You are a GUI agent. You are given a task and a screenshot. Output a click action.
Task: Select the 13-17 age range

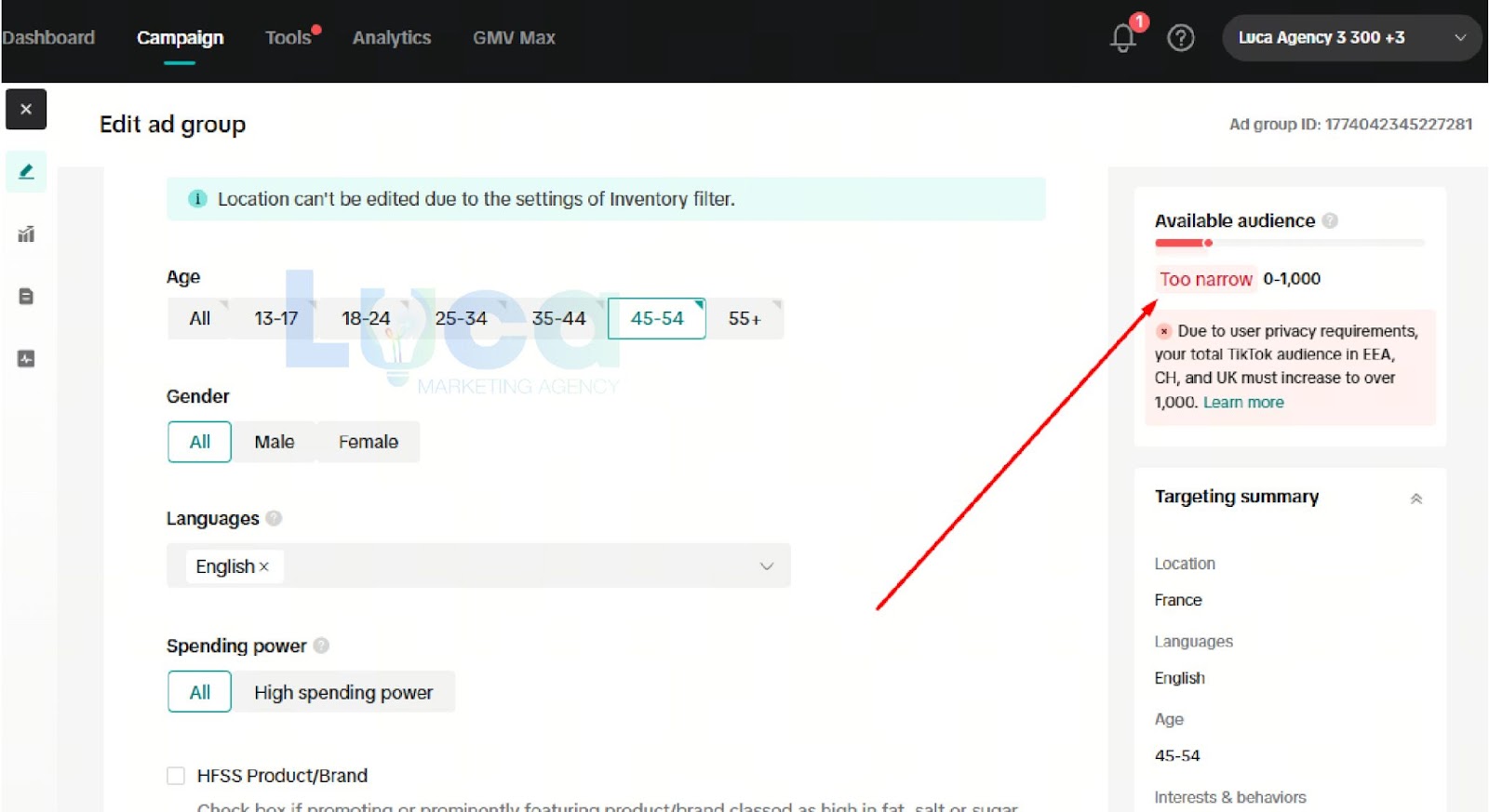tap(276, 319)
